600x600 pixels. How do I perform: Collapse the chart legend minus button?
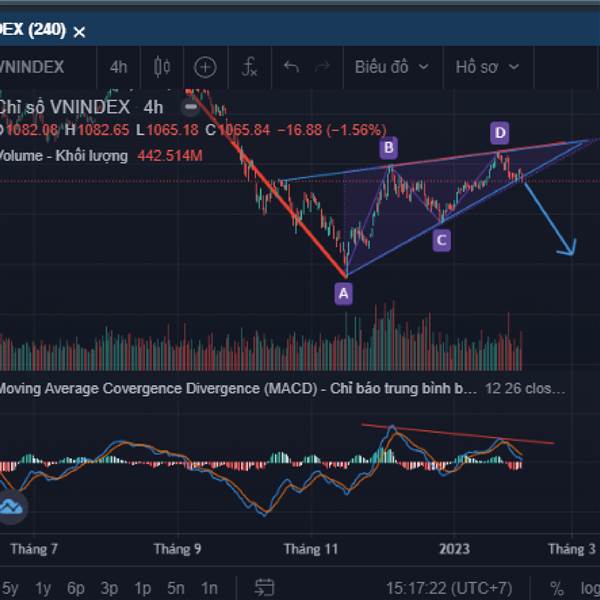[190, 106]
